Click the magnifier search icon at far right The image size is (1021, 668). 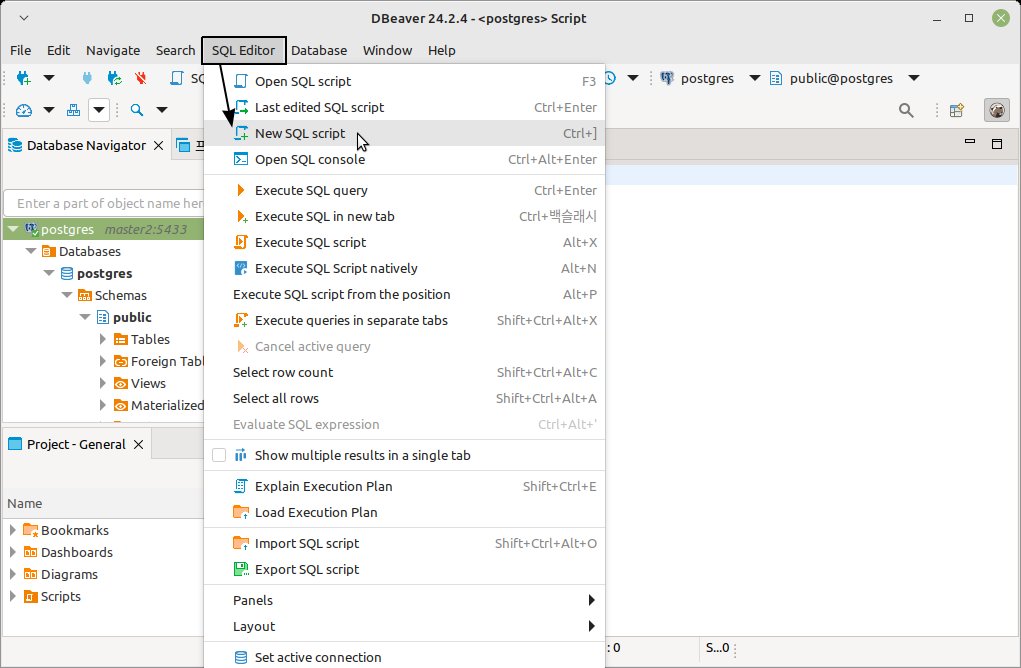tap(906, 110)
